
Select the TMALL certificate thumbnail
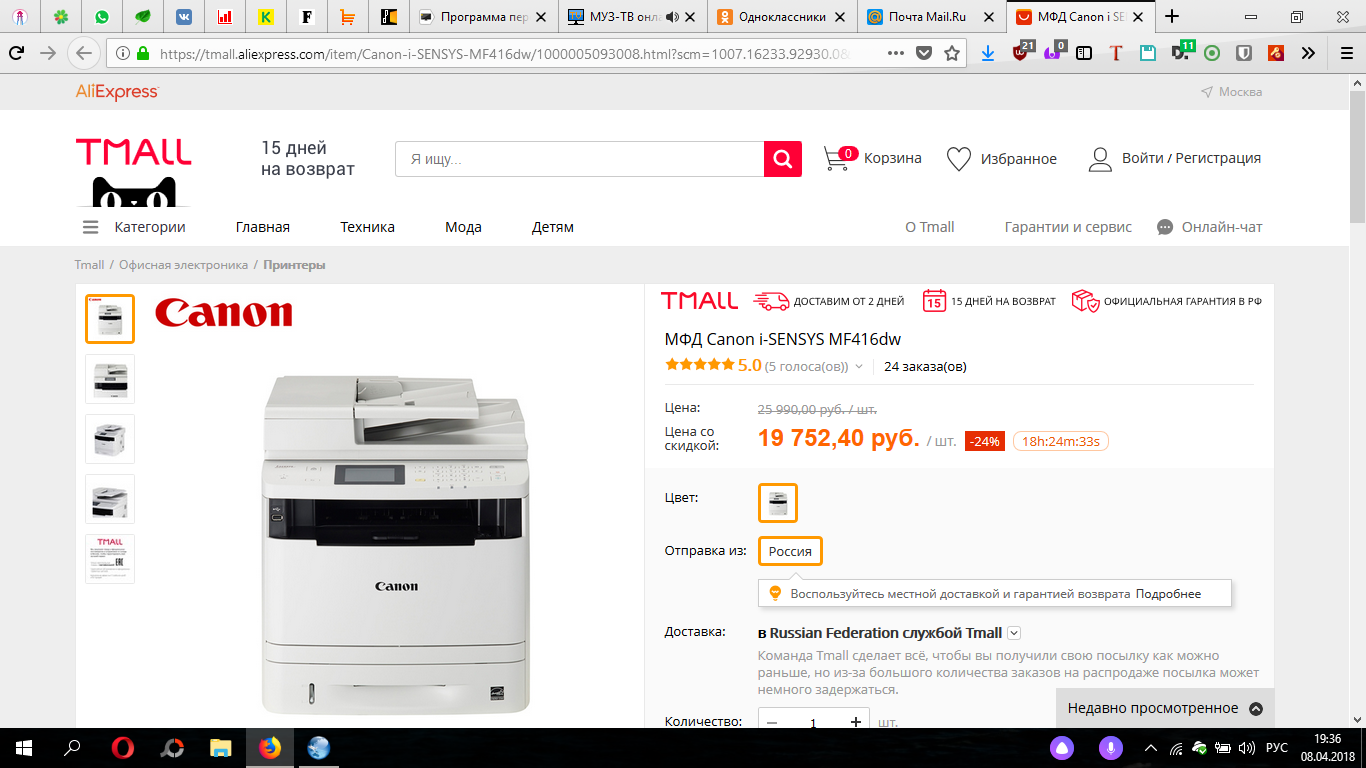[110, 559]
